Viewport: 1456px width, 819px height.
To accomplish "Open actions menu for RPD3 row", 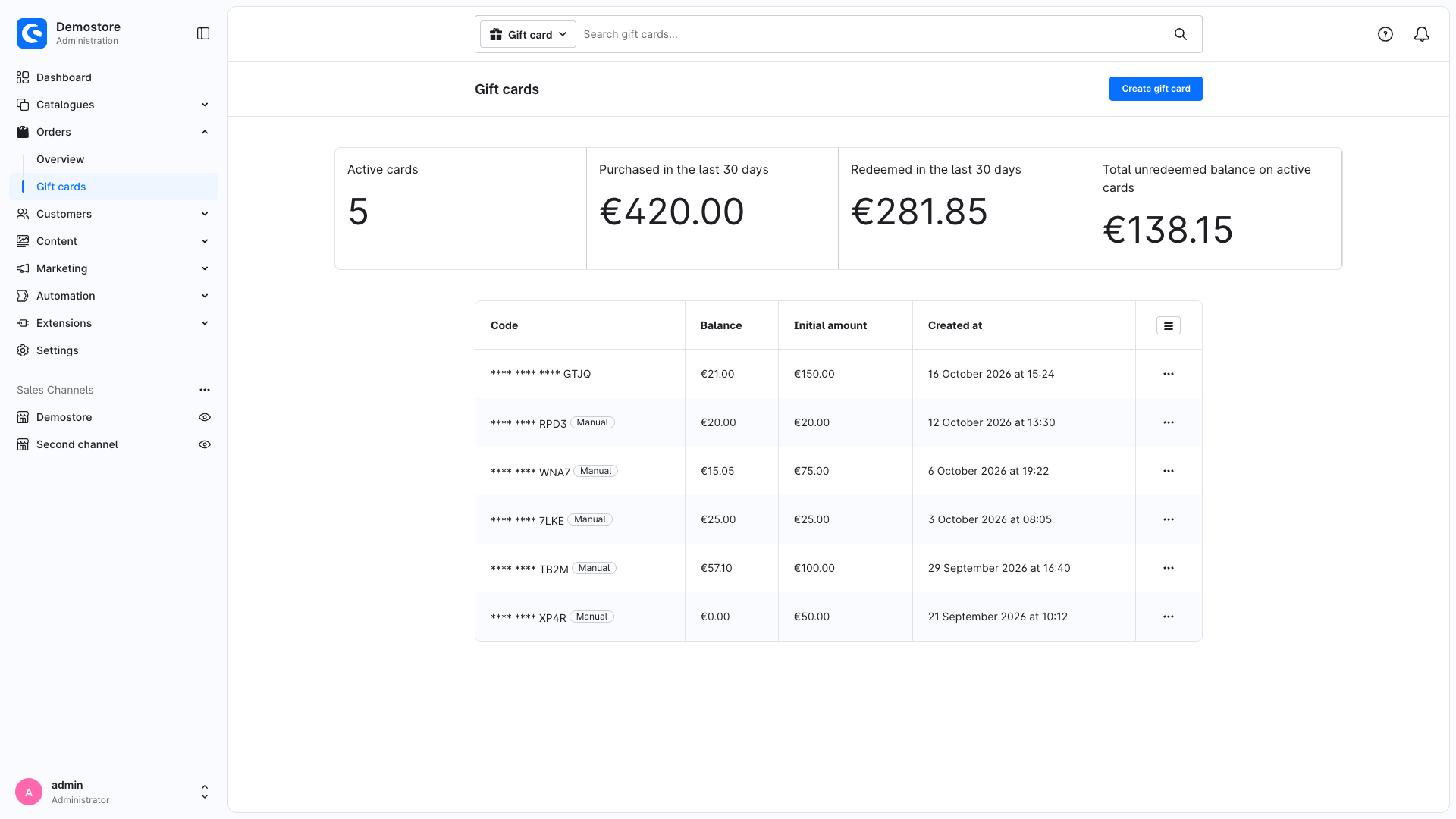I will [x=1169, y=422].
